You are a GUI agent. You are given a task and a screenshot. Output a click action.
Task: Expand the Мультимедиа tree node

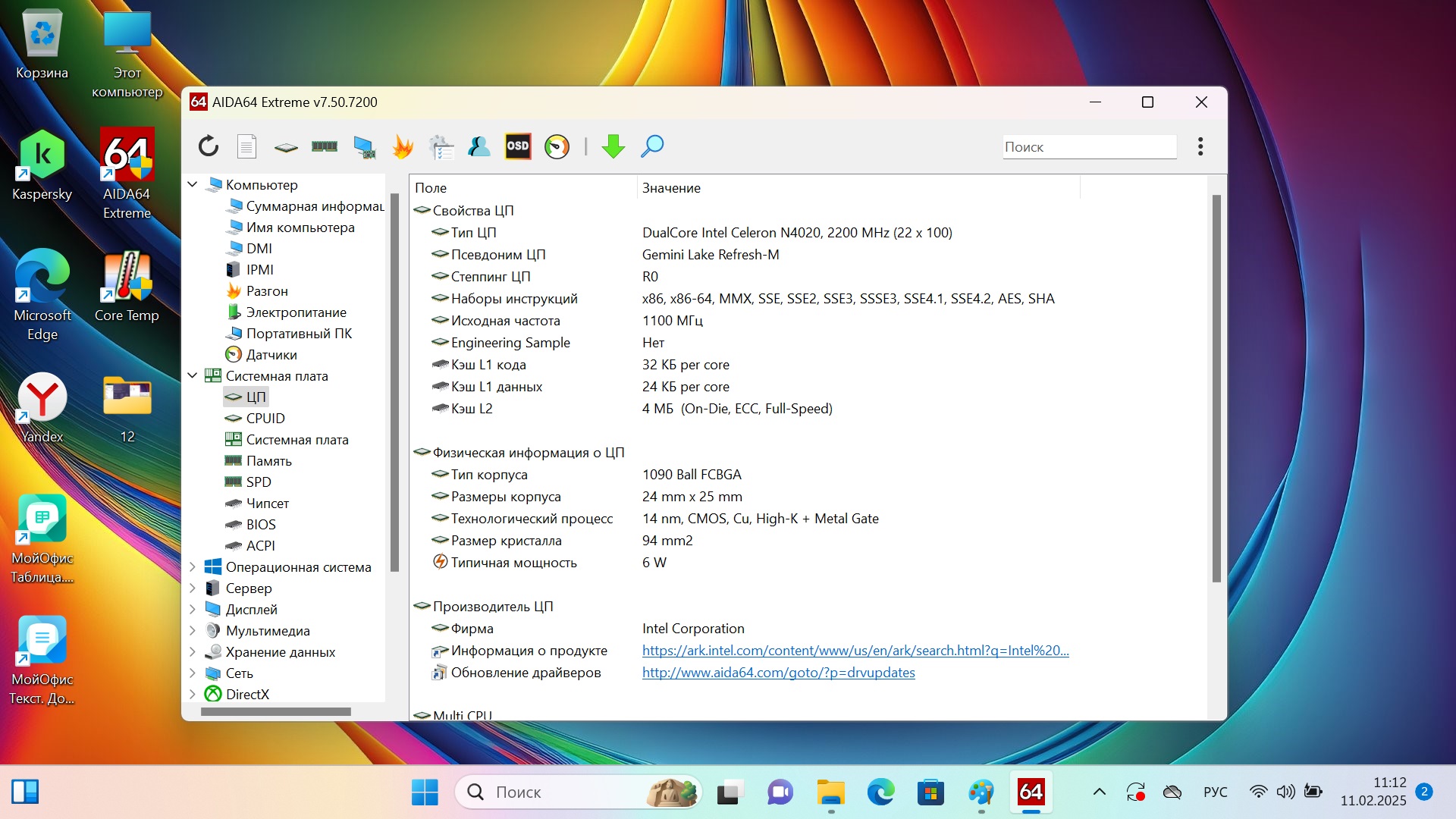point(193,630)
